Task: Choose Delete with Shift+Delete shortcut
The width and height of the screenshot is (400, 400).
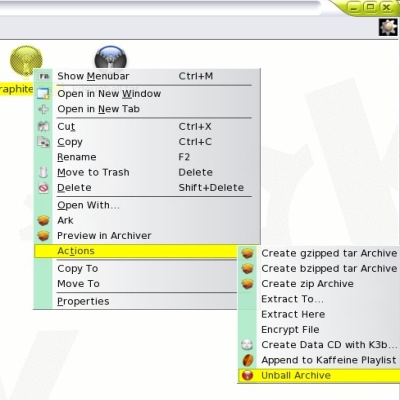Action: [147, 188]
